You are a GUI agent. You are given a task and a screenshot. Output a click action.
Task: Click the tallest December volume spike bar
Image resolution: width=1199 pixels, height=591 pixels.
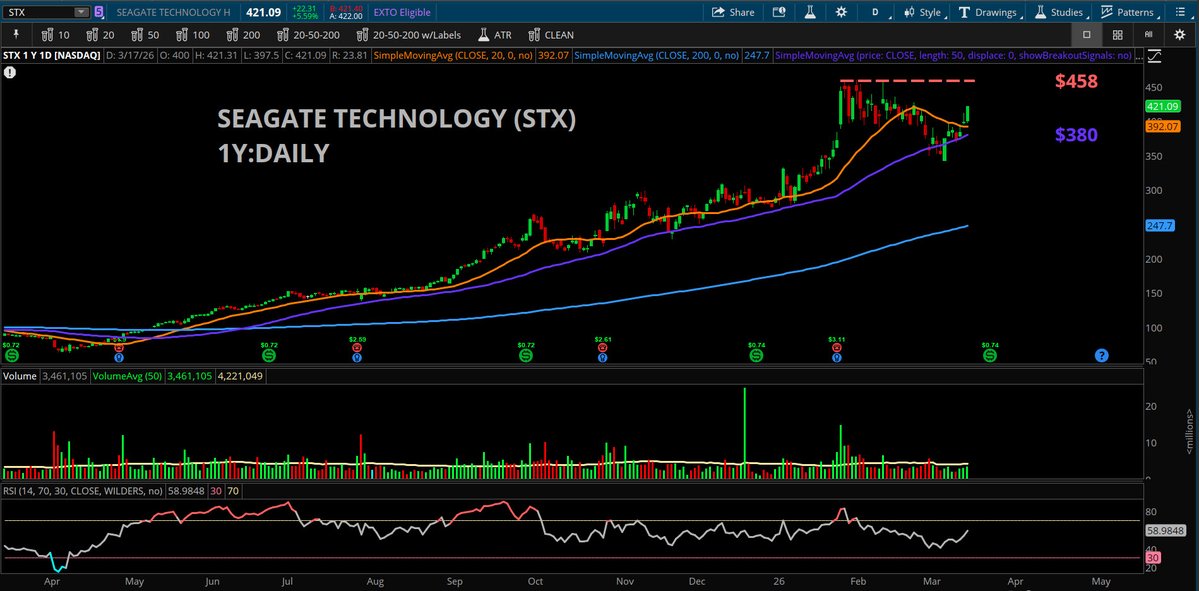click(x=744, y=433)
